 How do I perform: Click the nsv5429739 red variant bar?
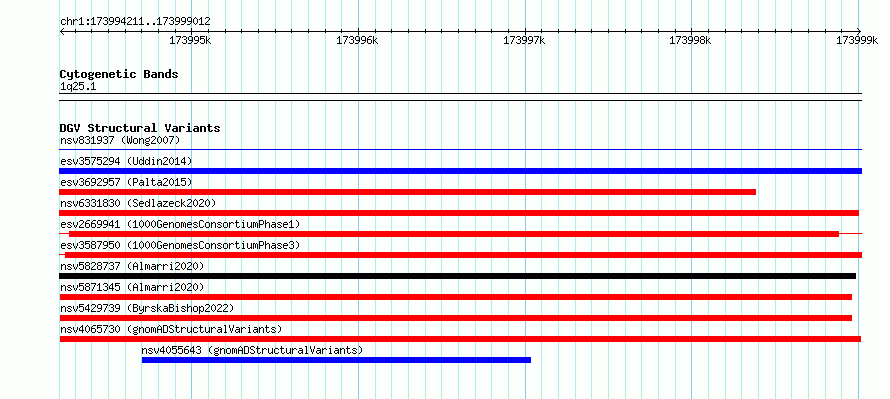coord(456,318)
